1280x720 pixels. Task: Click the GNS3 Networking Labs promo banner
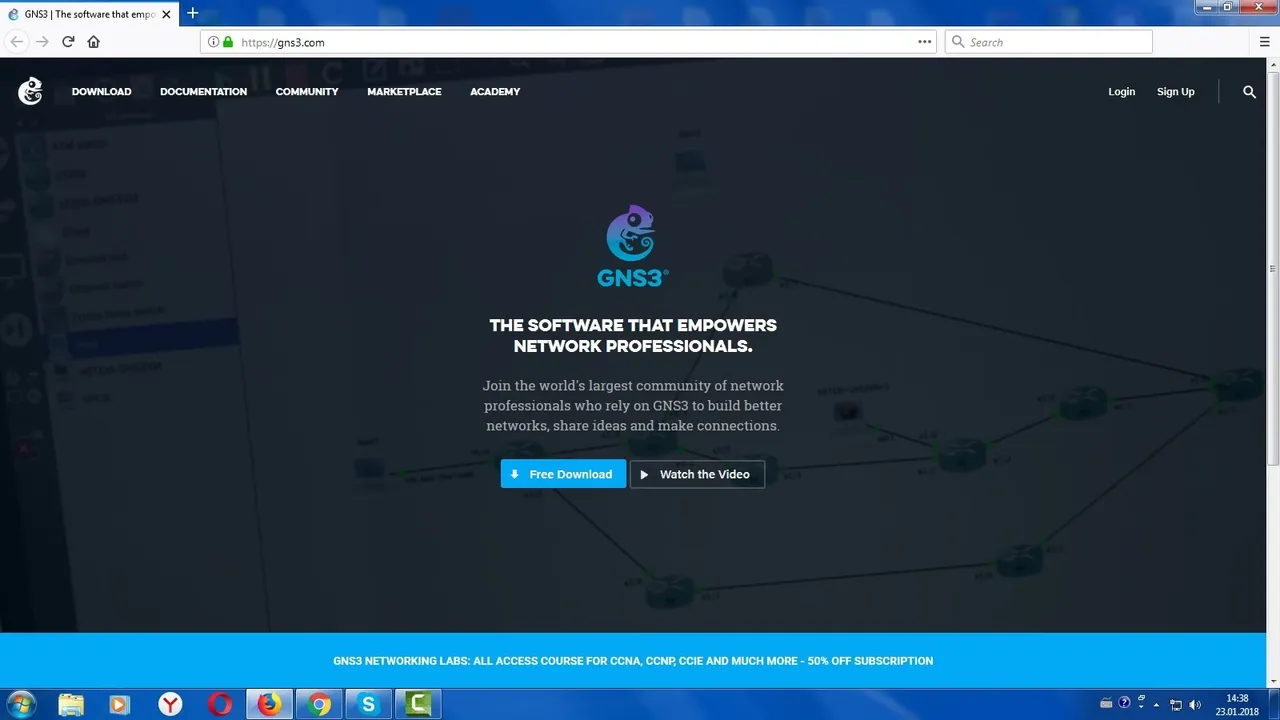pos(633,660)
